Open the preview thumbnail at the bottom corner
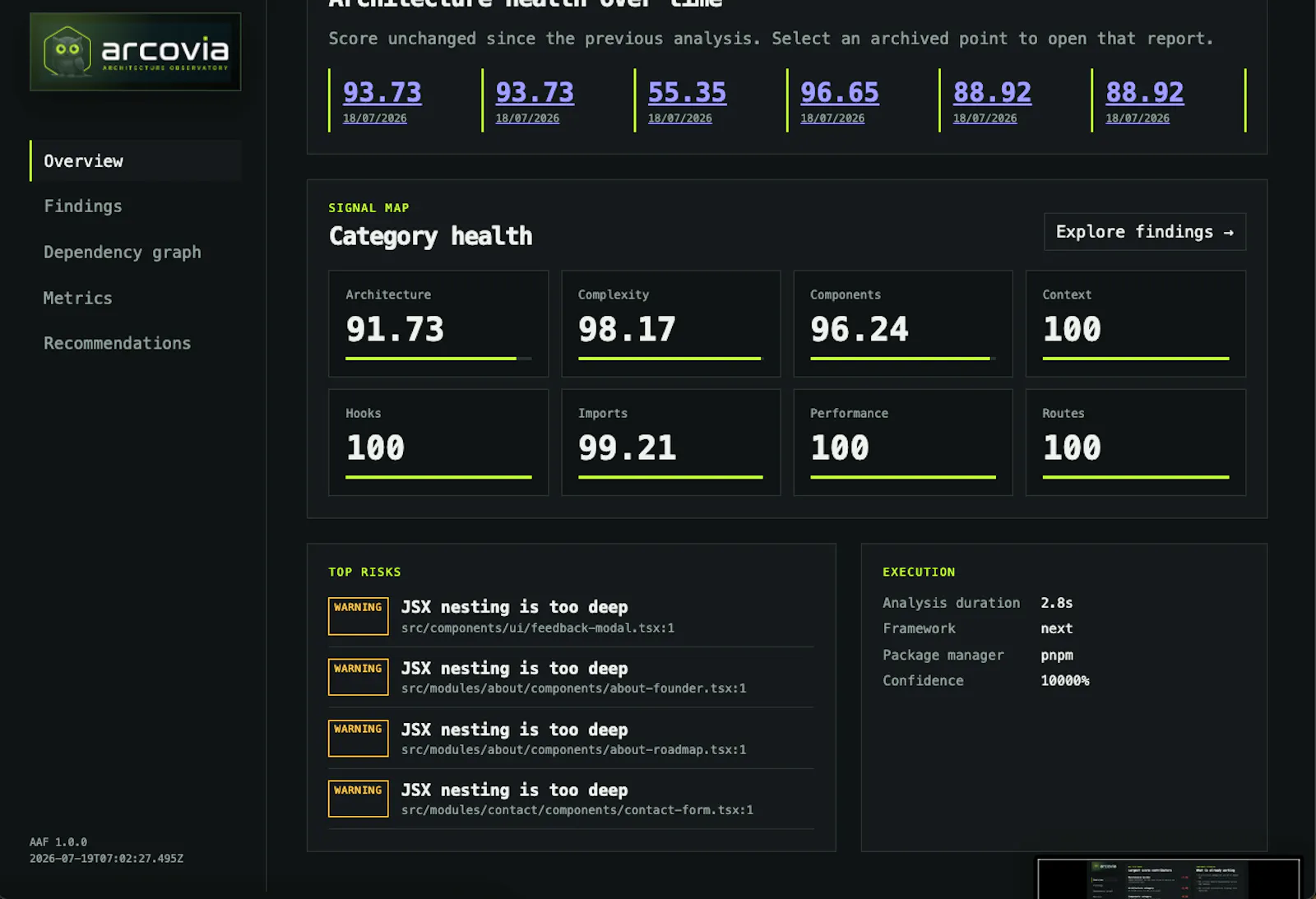The height and width of the screenshot is (899, 1316). pos(1169,878)
